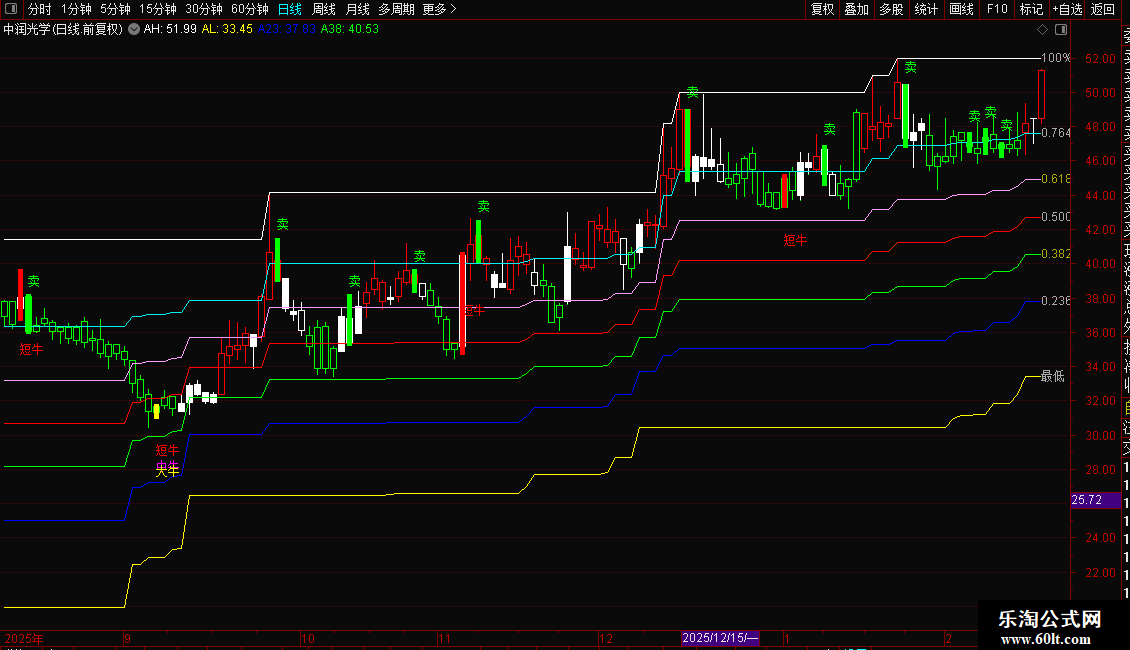Open the 多股 multi-stock view
This screenshot has height=650, width=1130.
pyautogui.click(x=891, y=9)
